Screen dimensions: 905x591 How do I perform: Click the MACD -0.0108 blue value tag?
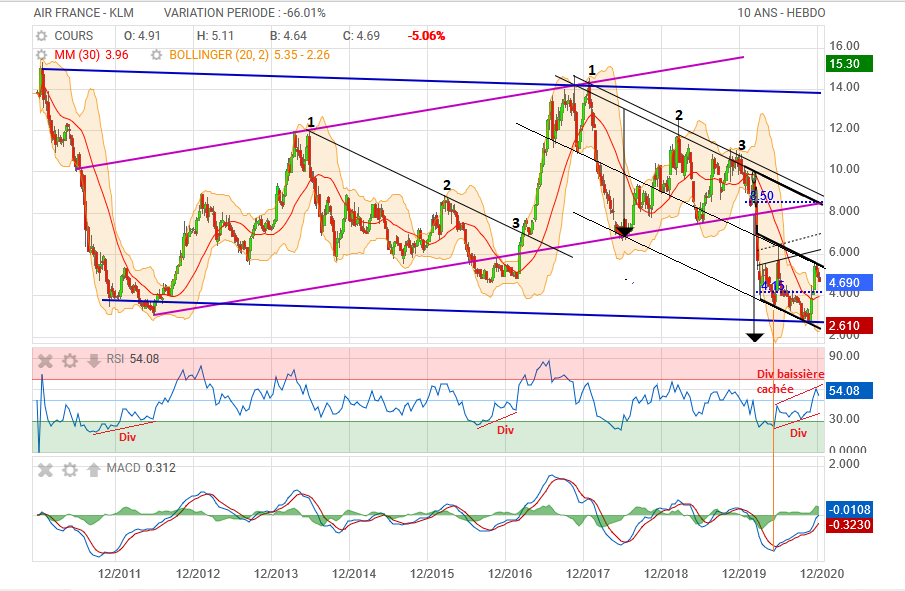pos(849,510)
